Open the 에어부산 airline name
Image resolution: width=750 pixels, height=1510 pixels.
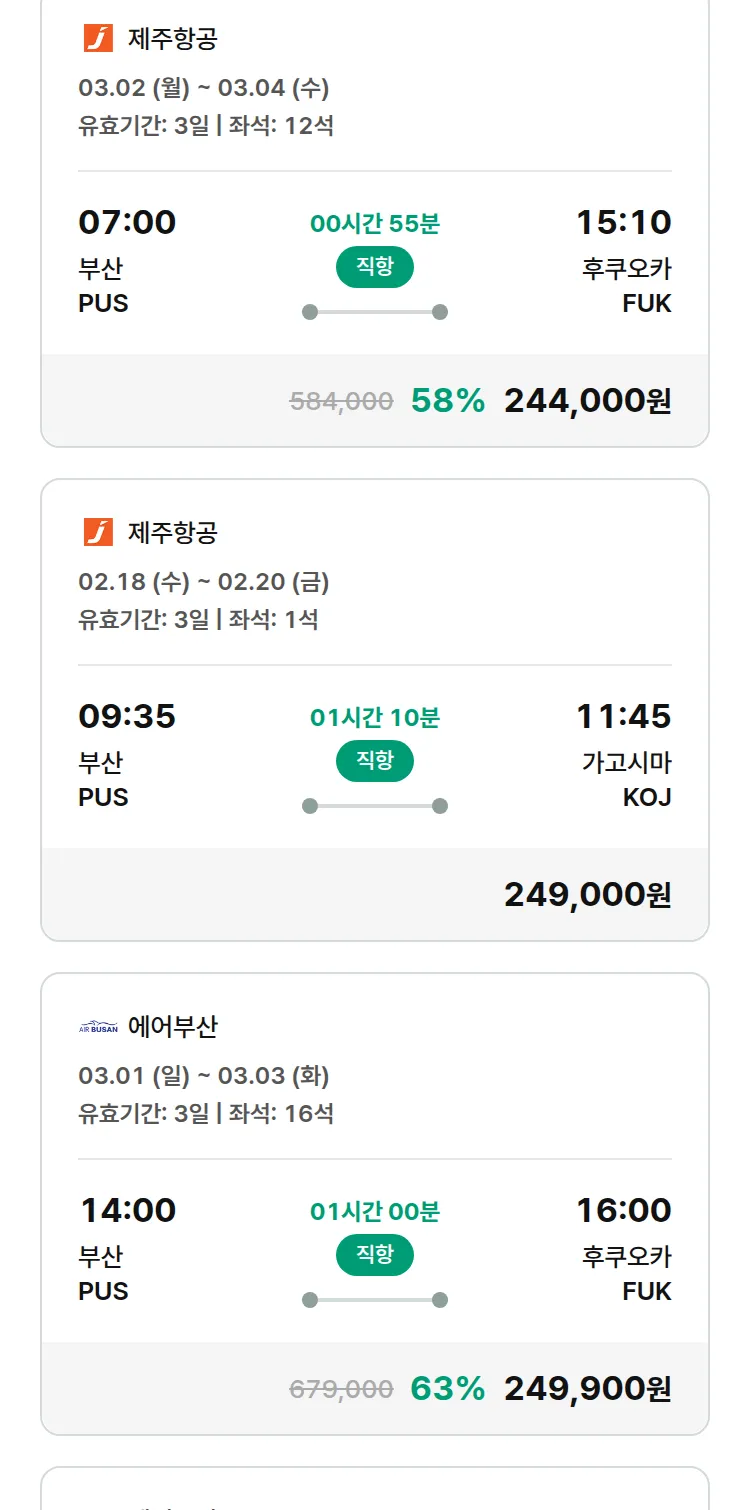173,1027
